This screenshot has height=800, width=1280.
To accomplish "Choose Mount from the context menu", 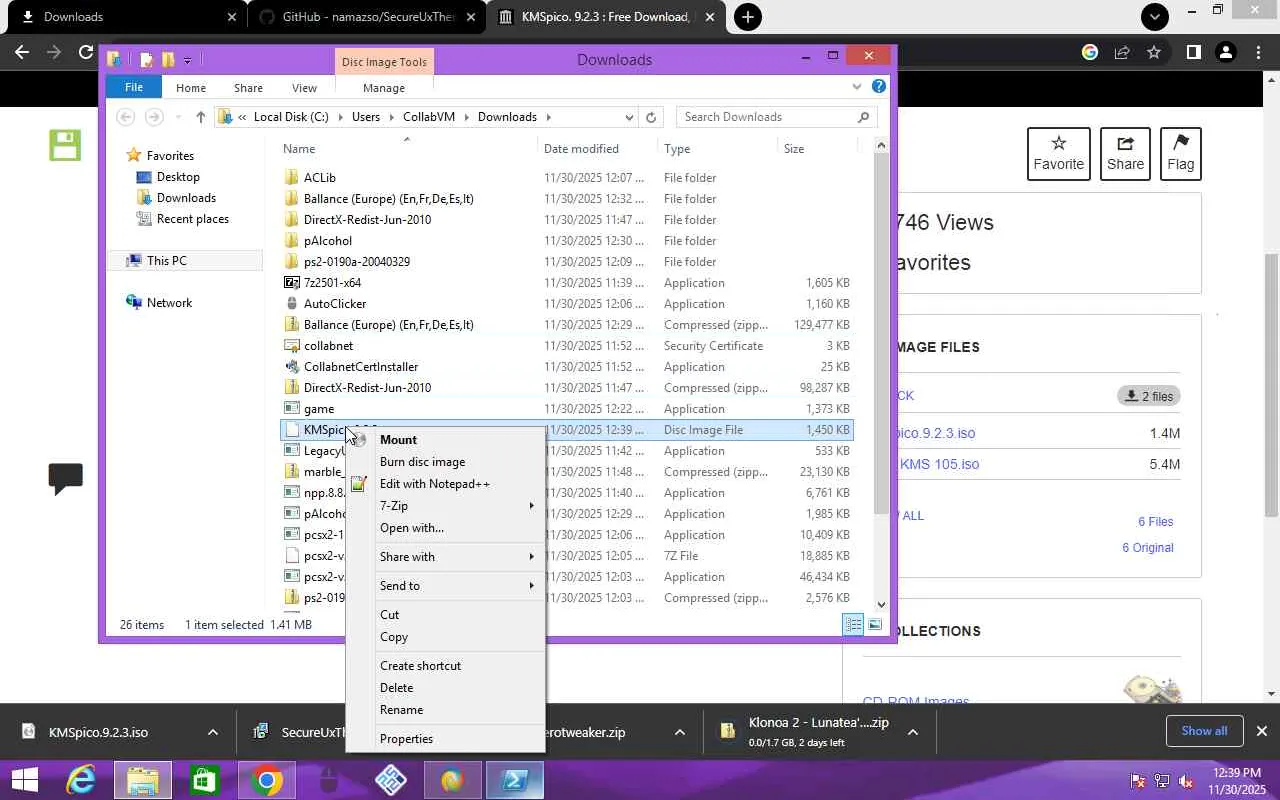I will (445, 440).
